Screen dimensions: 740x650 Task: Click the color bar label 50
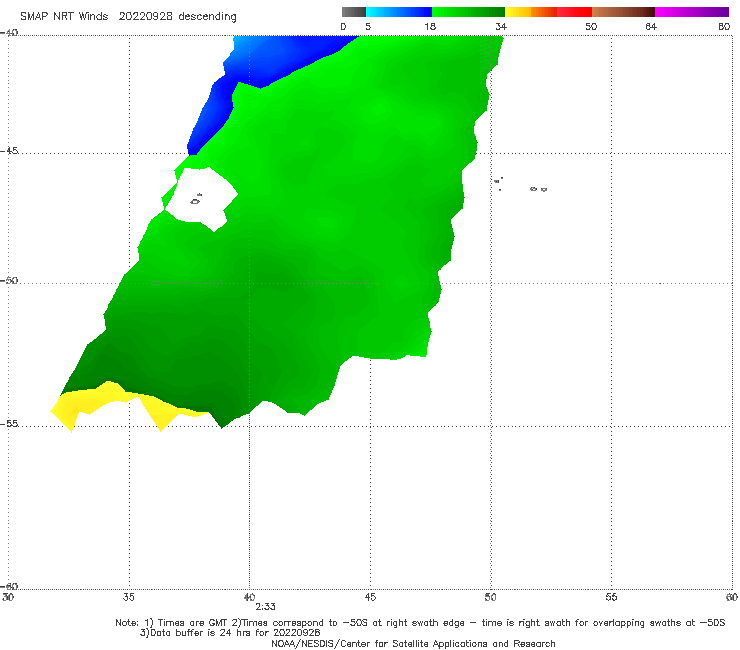point(591,27)
